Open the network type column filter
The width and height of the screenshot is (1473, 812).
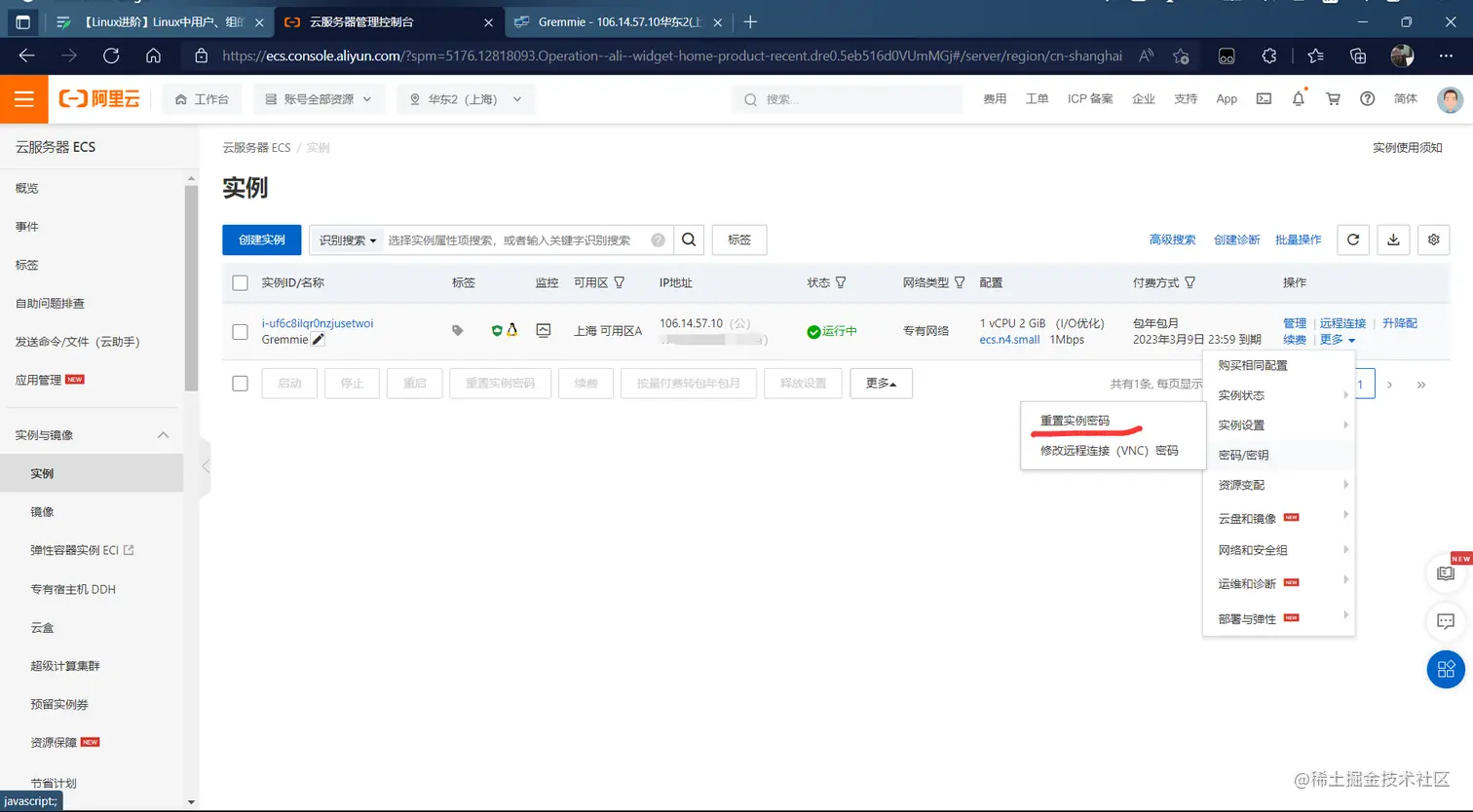[x=960, y=282]
